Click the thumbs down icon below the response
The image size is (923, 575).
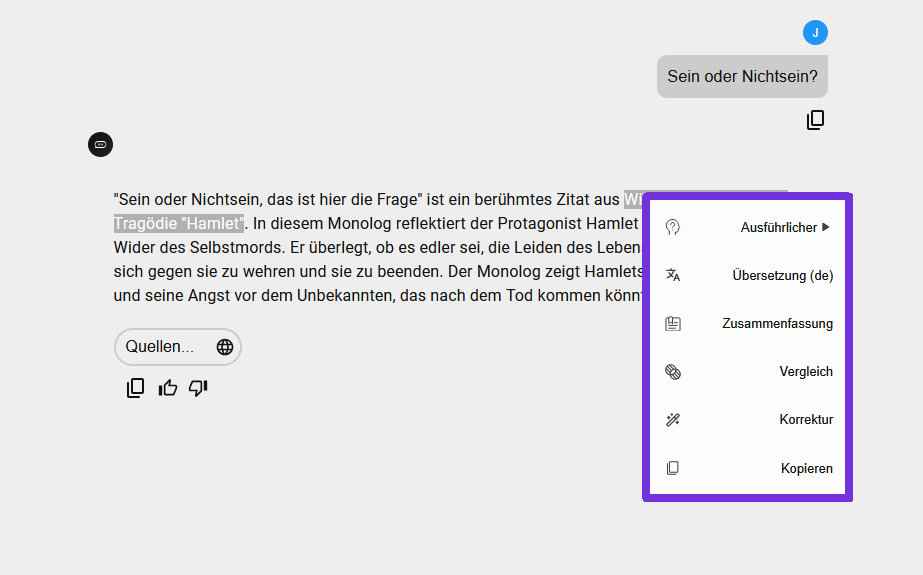(198, 388)
